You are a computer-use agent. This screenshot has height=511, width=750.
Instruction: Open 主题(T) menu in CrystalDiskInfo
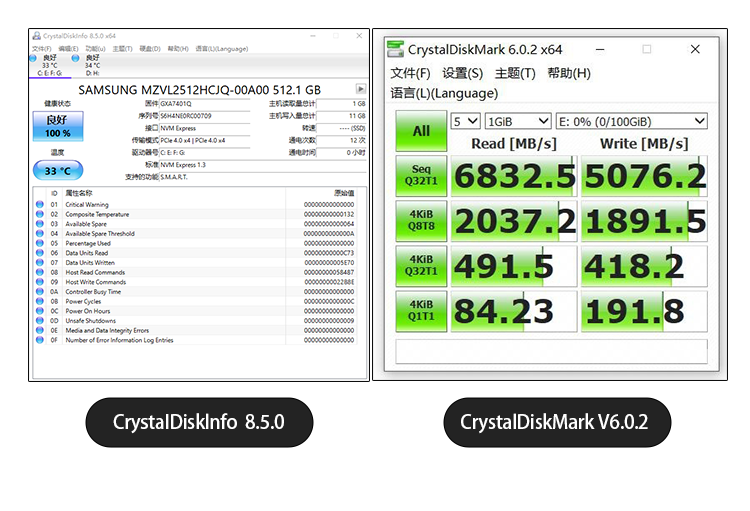122,49
